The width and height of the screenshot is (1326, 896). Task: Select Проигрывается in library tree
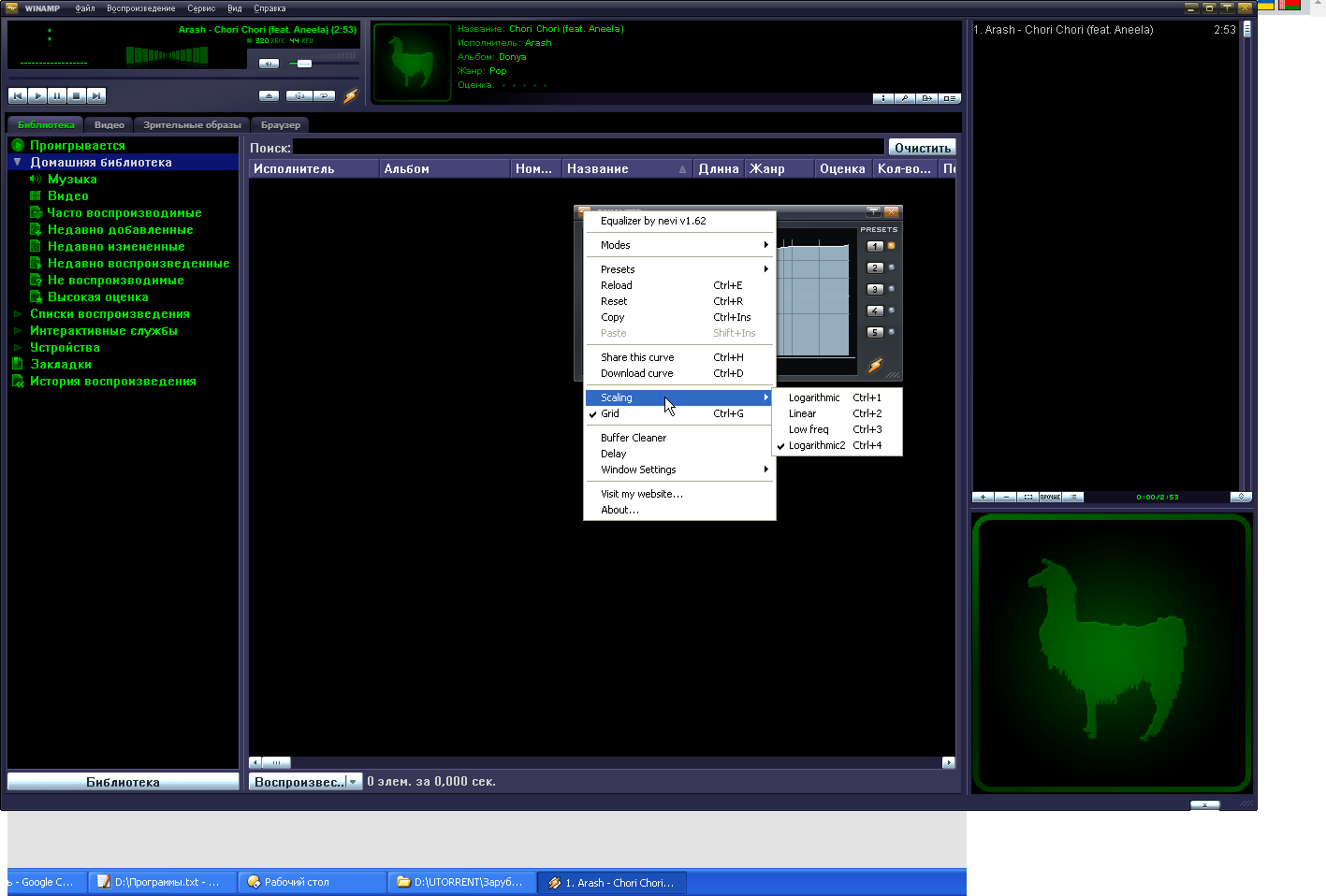point(77,145)
